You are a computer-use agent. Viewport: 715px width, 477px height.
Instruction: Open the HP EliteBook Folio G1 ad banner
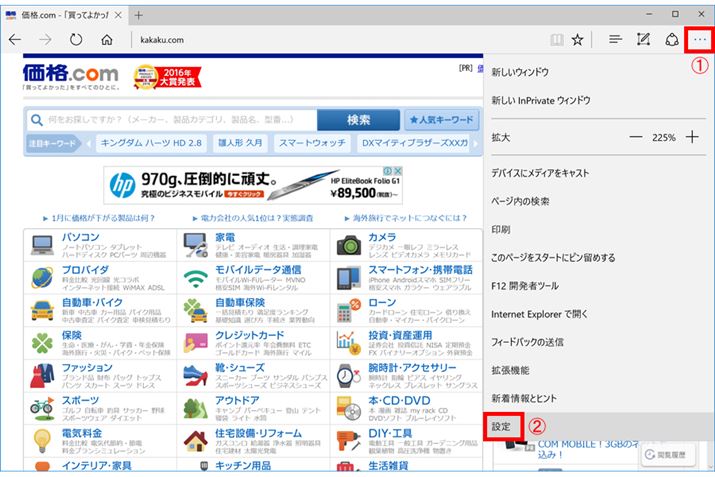[x=253, y=185]
